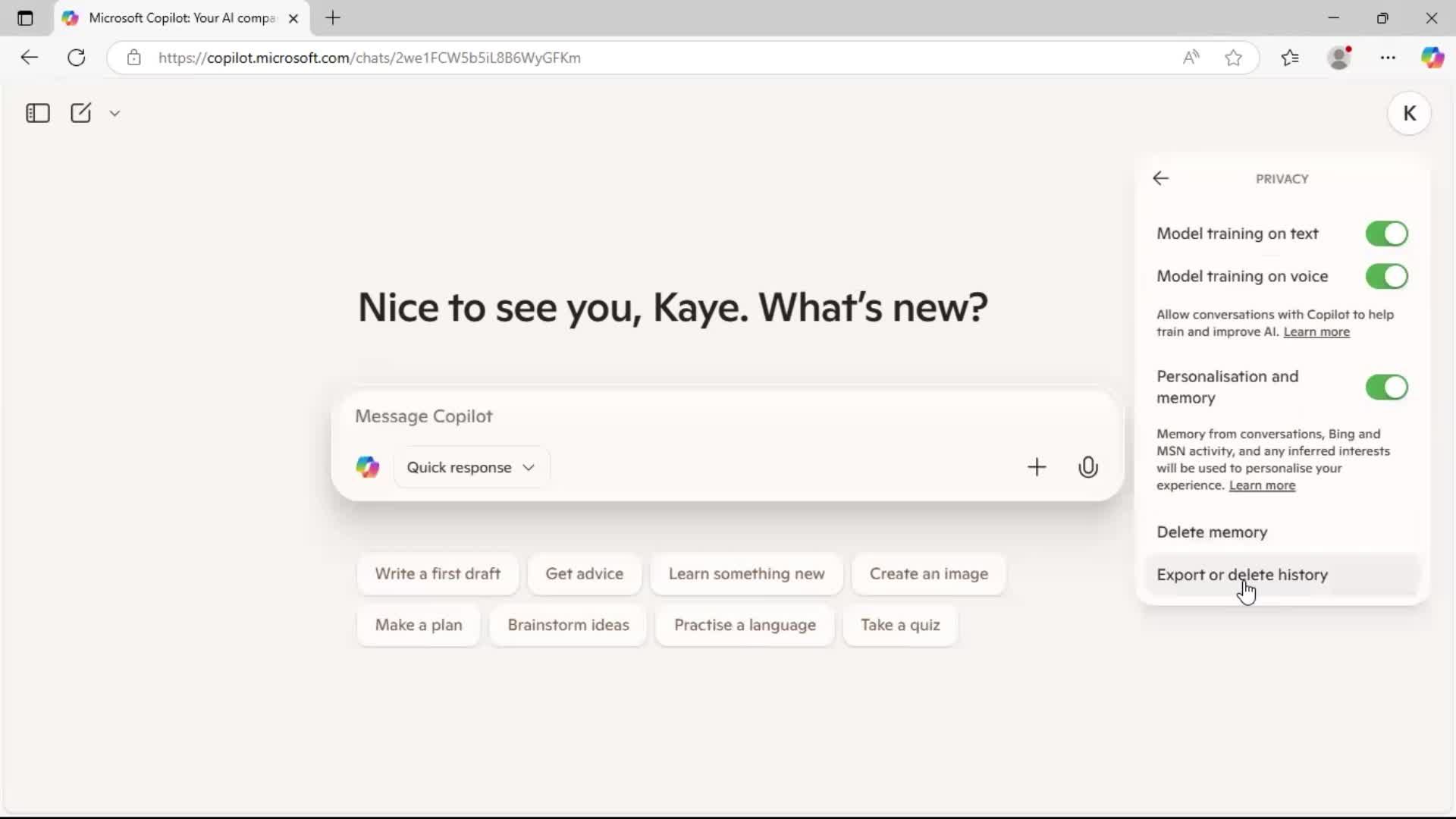Open the Read aloud icon in address bar
Screen dimensions: 1456x819
tap(1191, 58)
